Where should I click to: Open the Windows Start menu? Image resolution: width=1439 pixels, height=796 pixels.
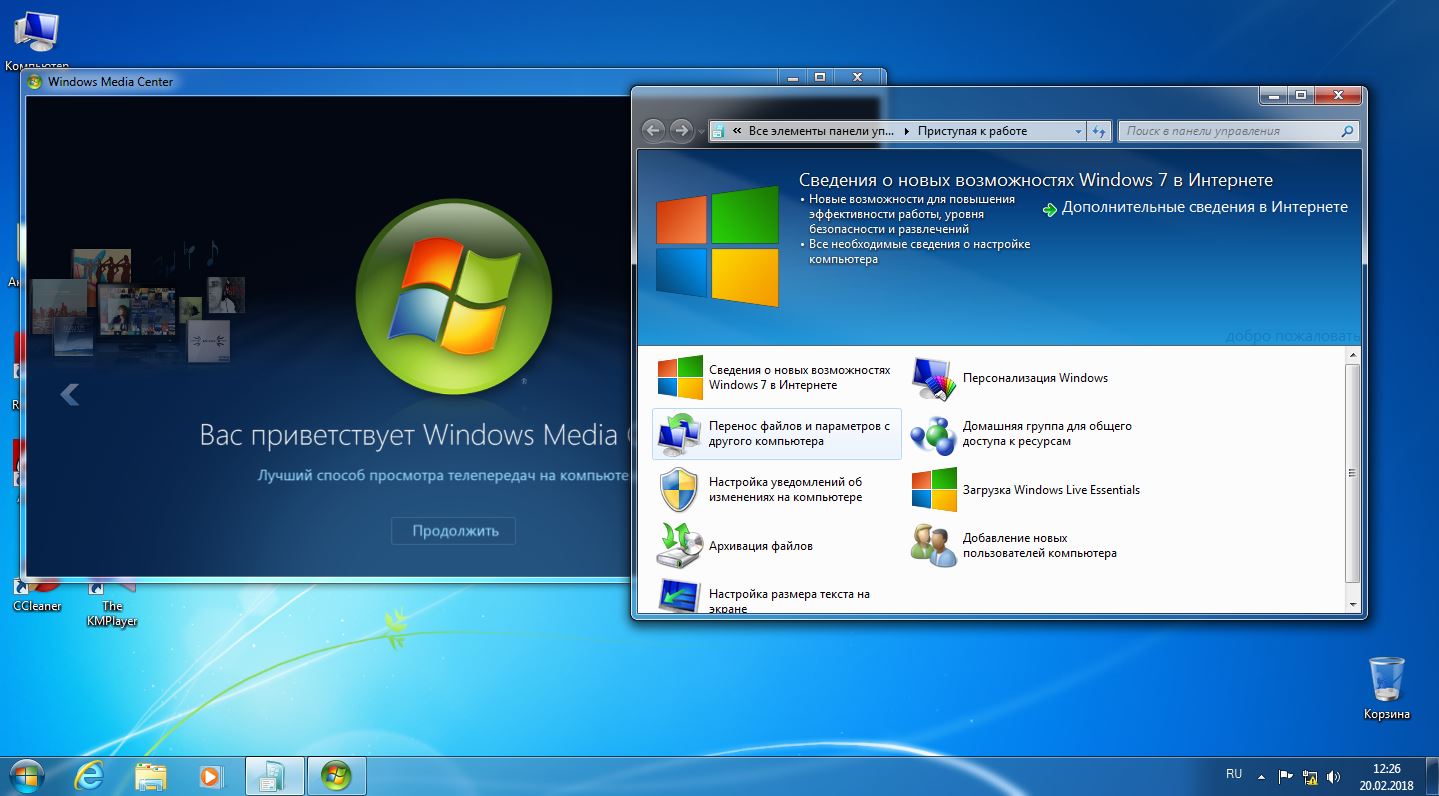tap(27, 776)
